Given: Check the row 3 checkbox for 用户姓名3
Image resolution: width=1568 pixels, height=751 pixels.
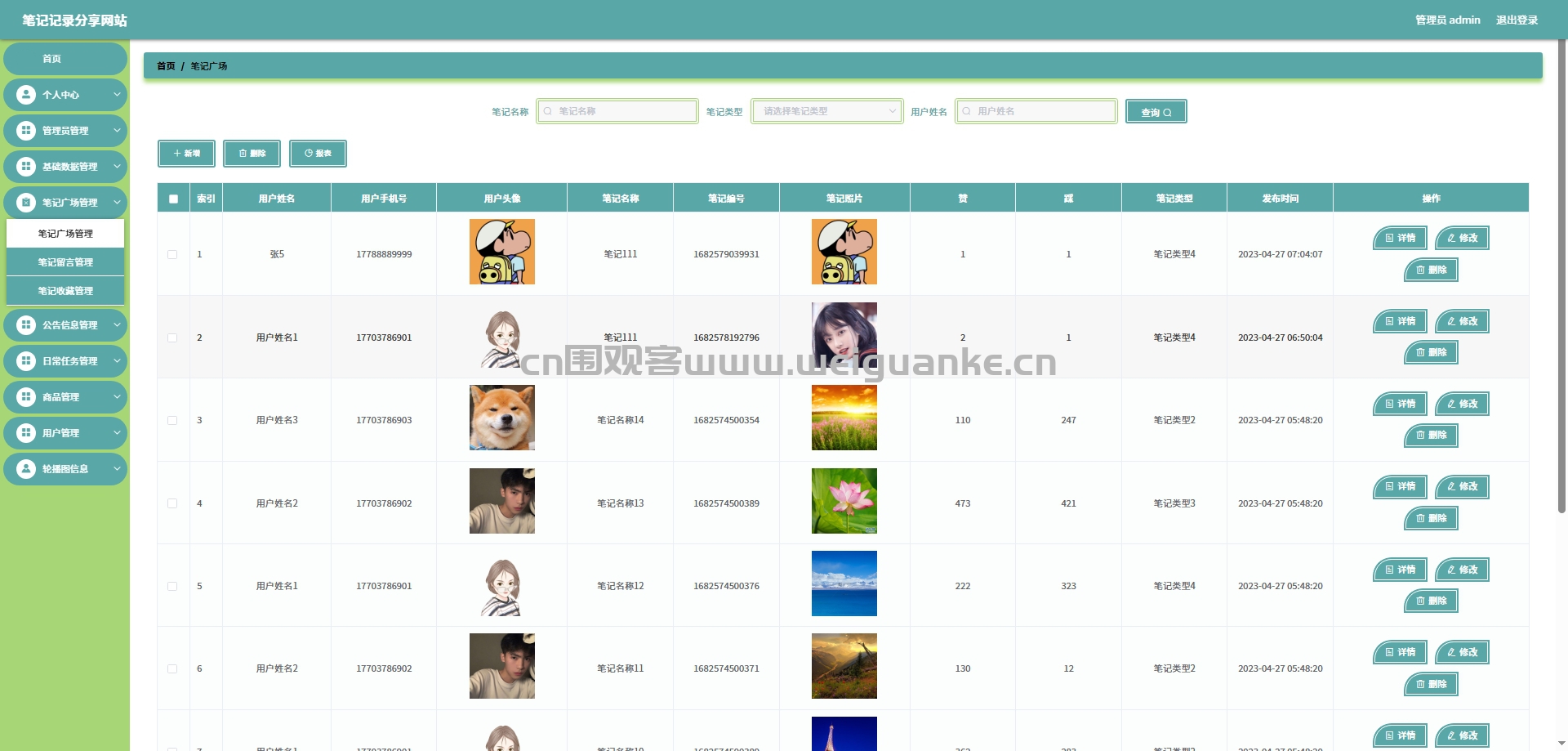Looking at the screenshot, I should click(172, 420).
